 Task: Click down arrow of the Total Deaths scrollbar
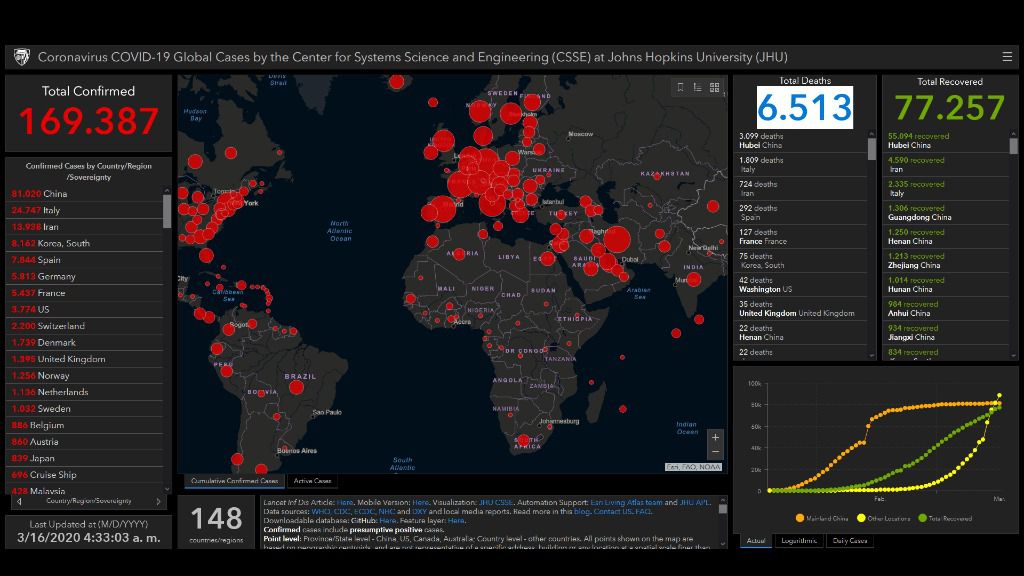[x=871, y=356]
